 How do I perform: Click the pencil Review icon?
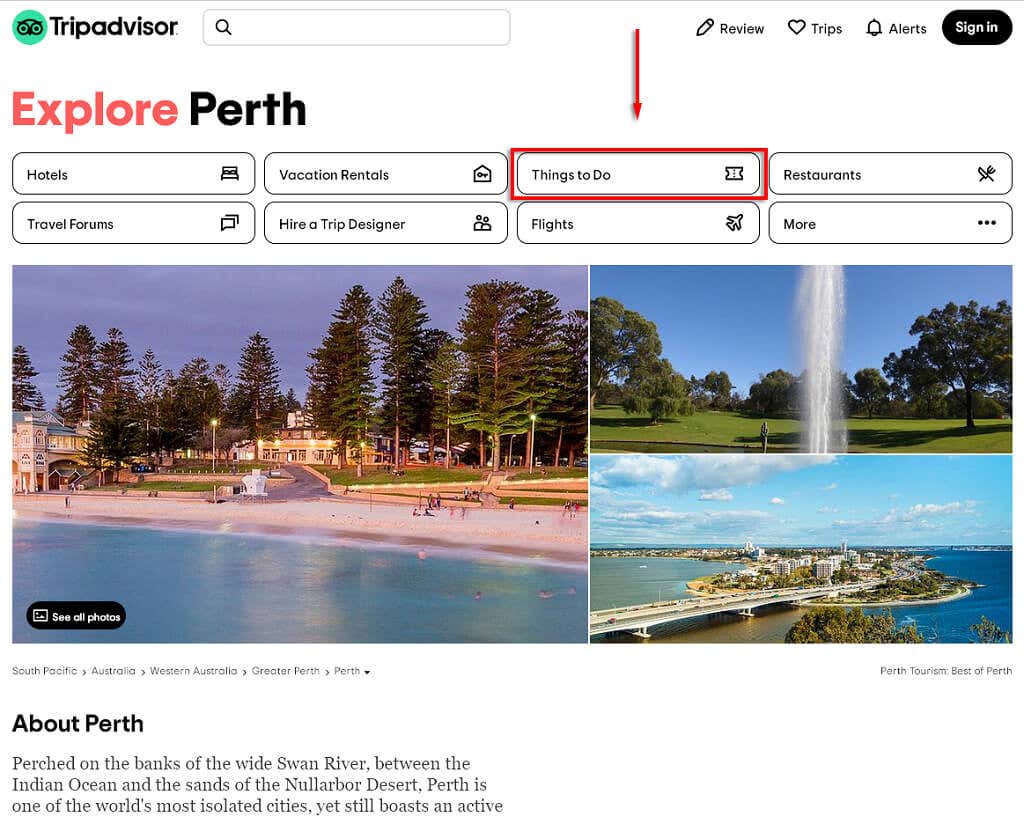point(705,28)
